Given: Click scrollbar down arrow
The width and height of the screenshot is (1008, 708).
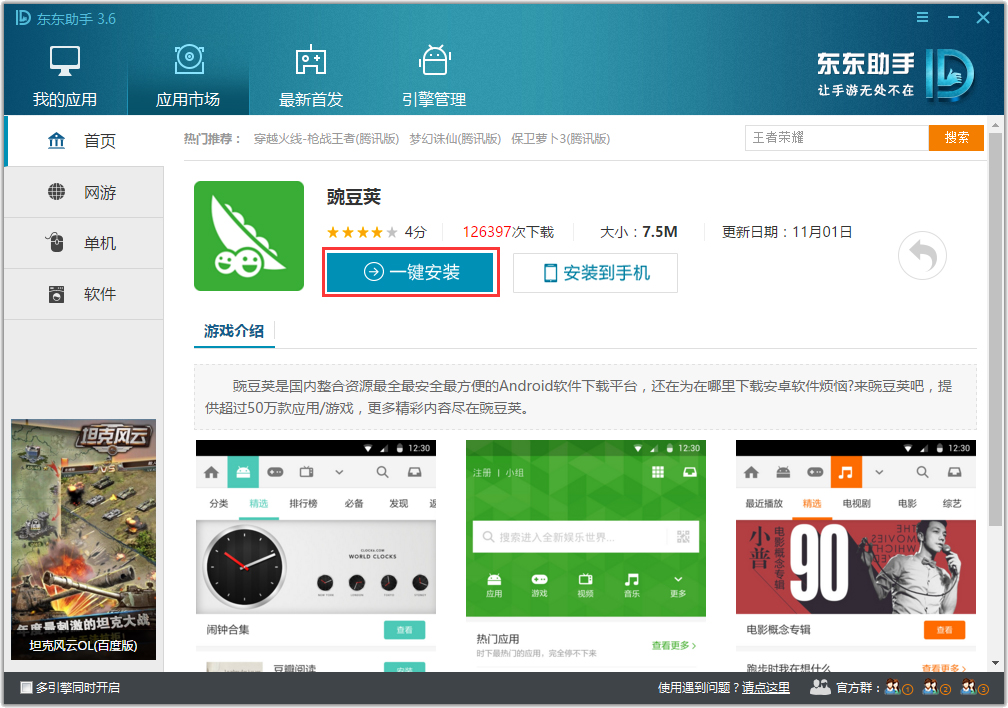Looking at the screenshot, I should [995, 663].
